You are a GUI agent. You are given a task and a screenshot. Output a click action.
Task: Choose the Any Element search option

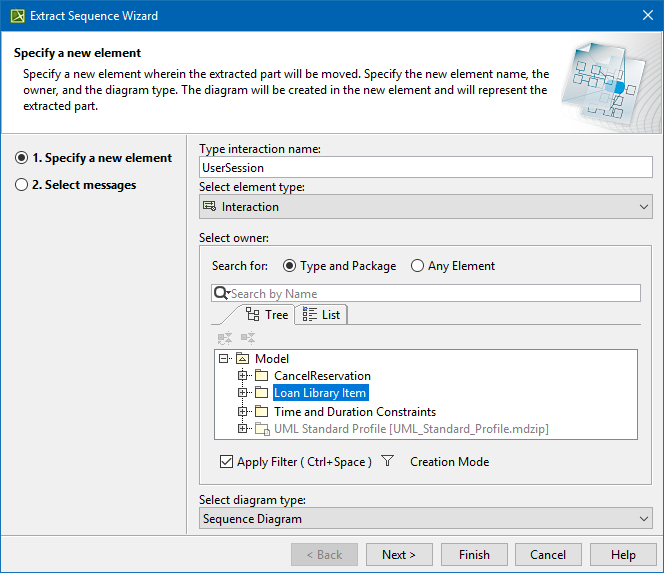point(418,266)
